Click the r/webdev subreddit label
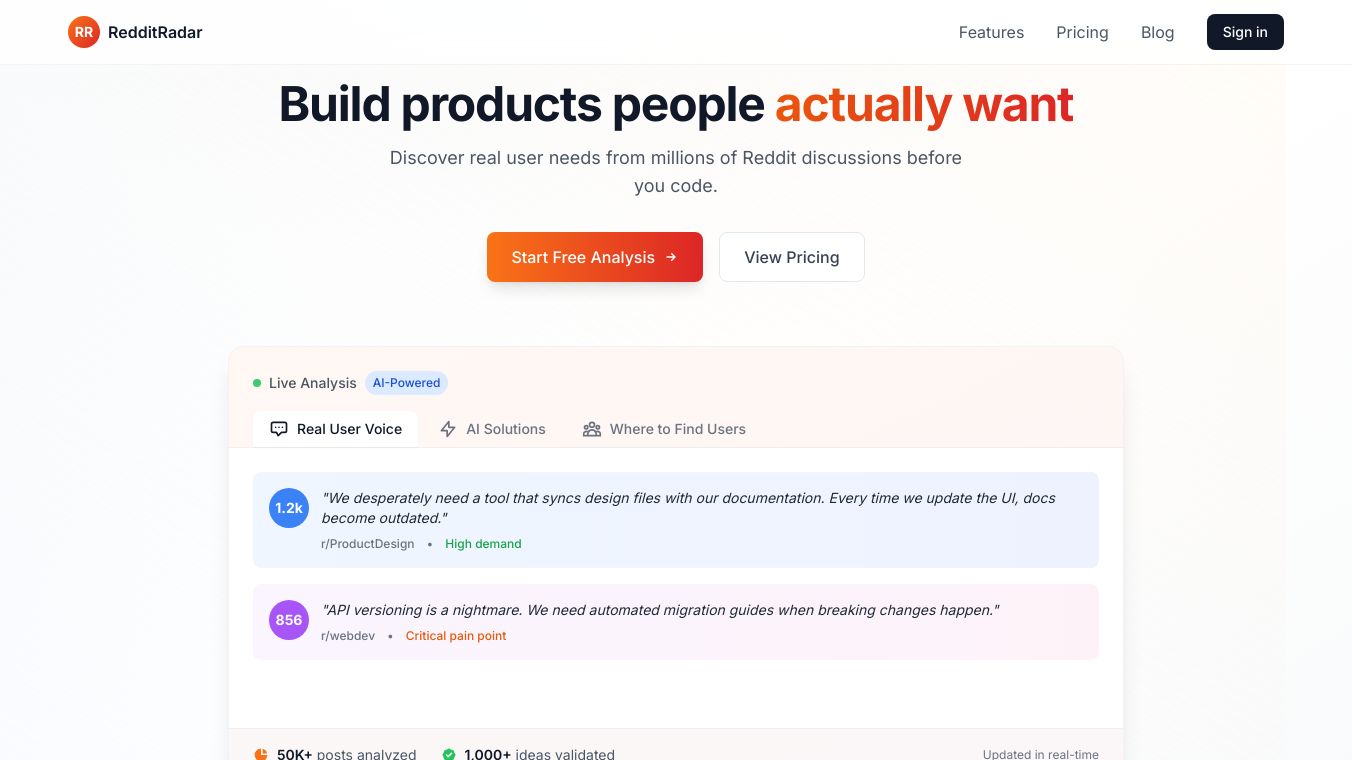This screenshot has width=1352, height=760. pyautogui.click(x=348, y=636)
